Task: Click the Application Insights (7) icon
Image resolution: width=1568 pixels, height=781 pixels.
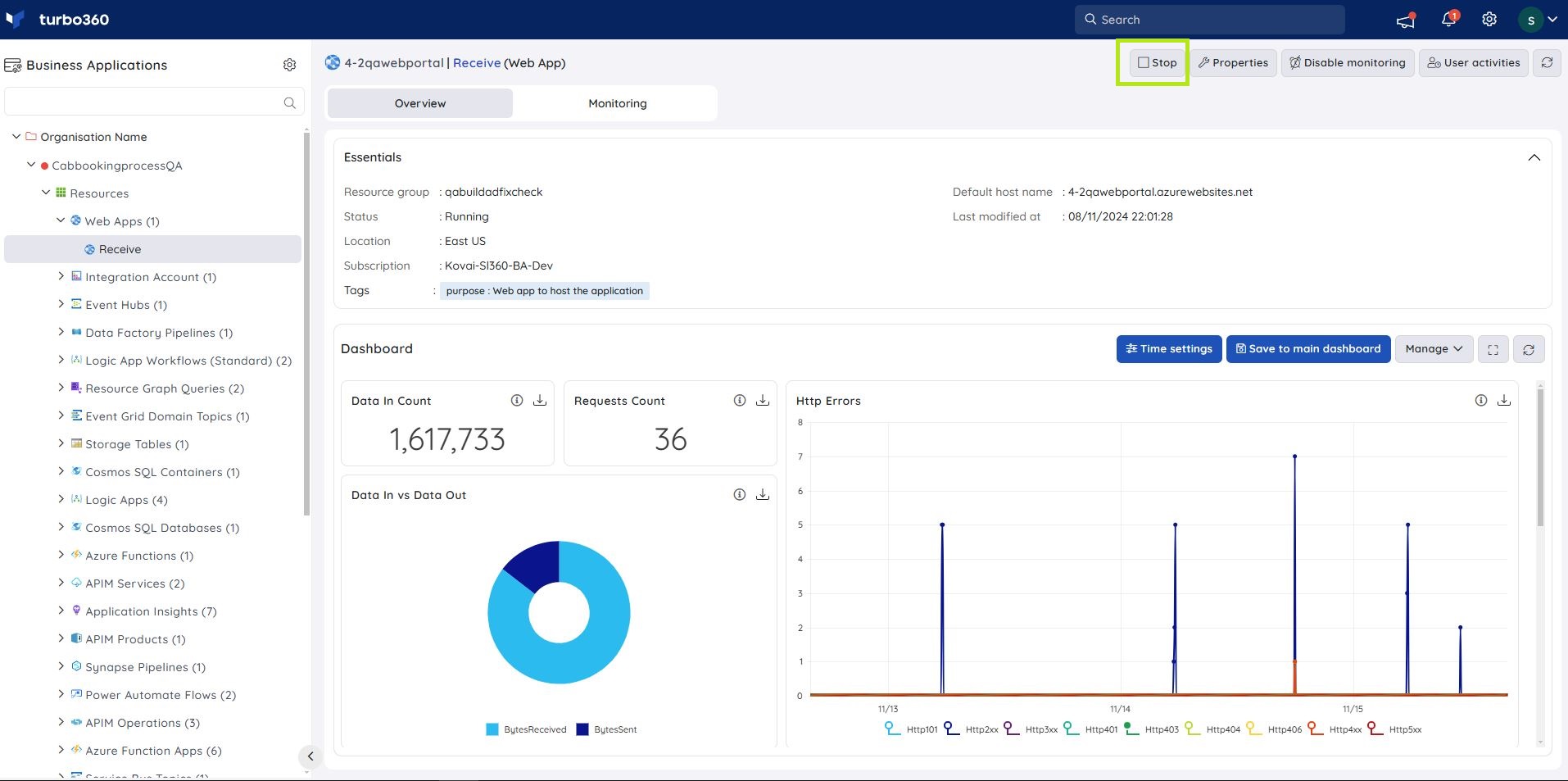Action: click(76, 611)
